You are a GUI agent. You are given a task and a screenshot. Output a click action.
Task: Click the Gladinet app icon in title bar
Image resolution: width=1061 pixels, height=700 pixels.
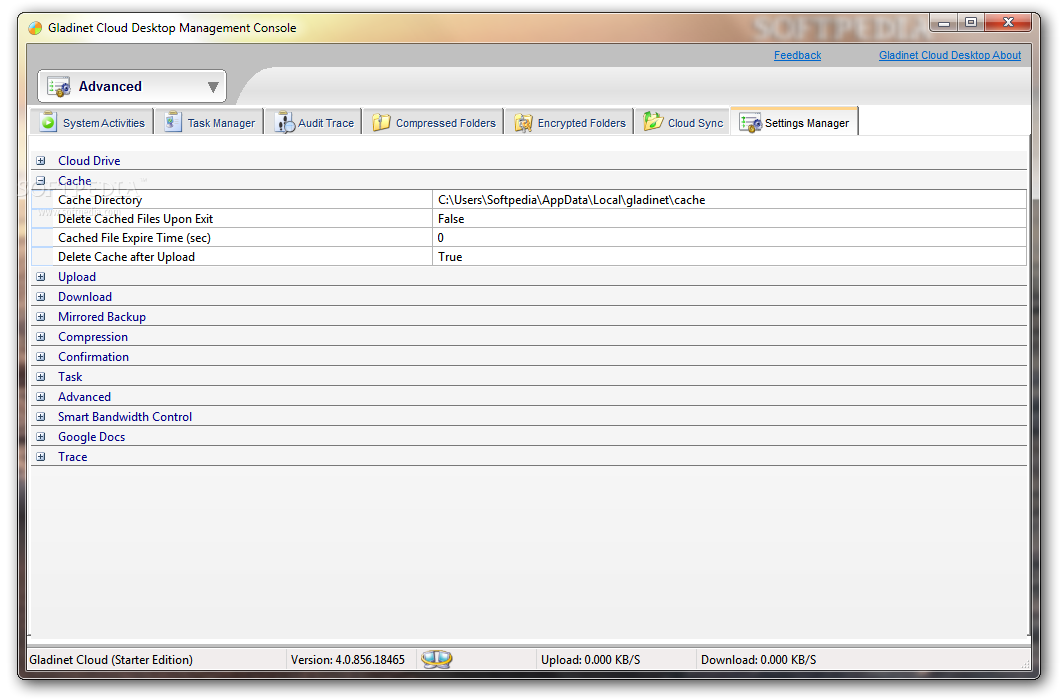click(x=35, y=28)
